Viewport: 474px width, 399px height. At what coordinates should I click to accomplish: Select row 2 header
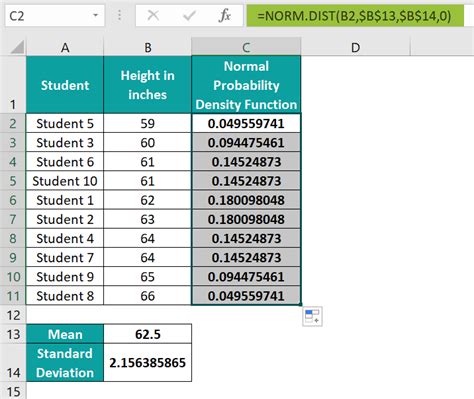[13, 123]
